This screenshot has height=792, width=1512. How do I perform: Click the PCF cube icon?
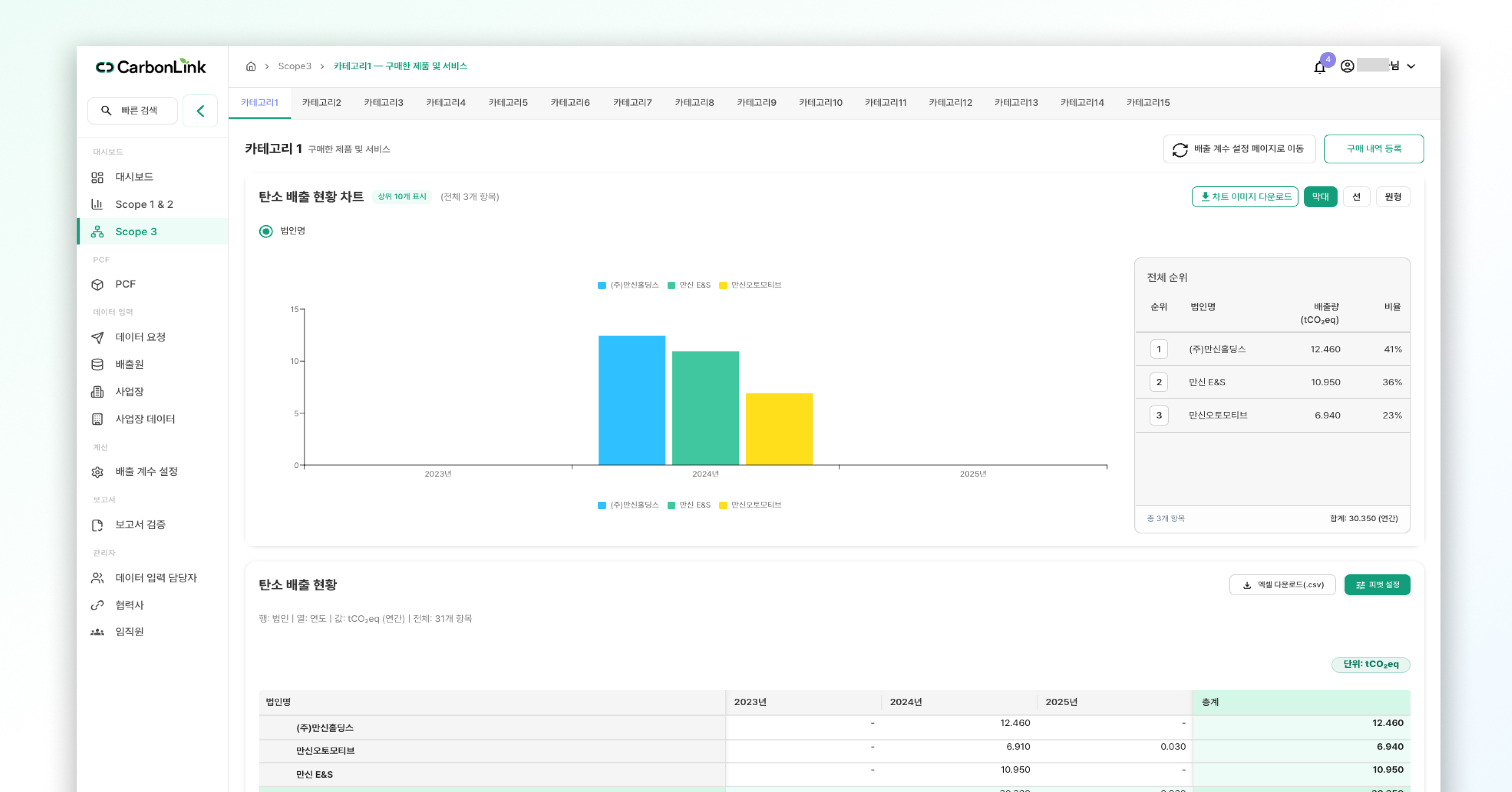point(97,285)
